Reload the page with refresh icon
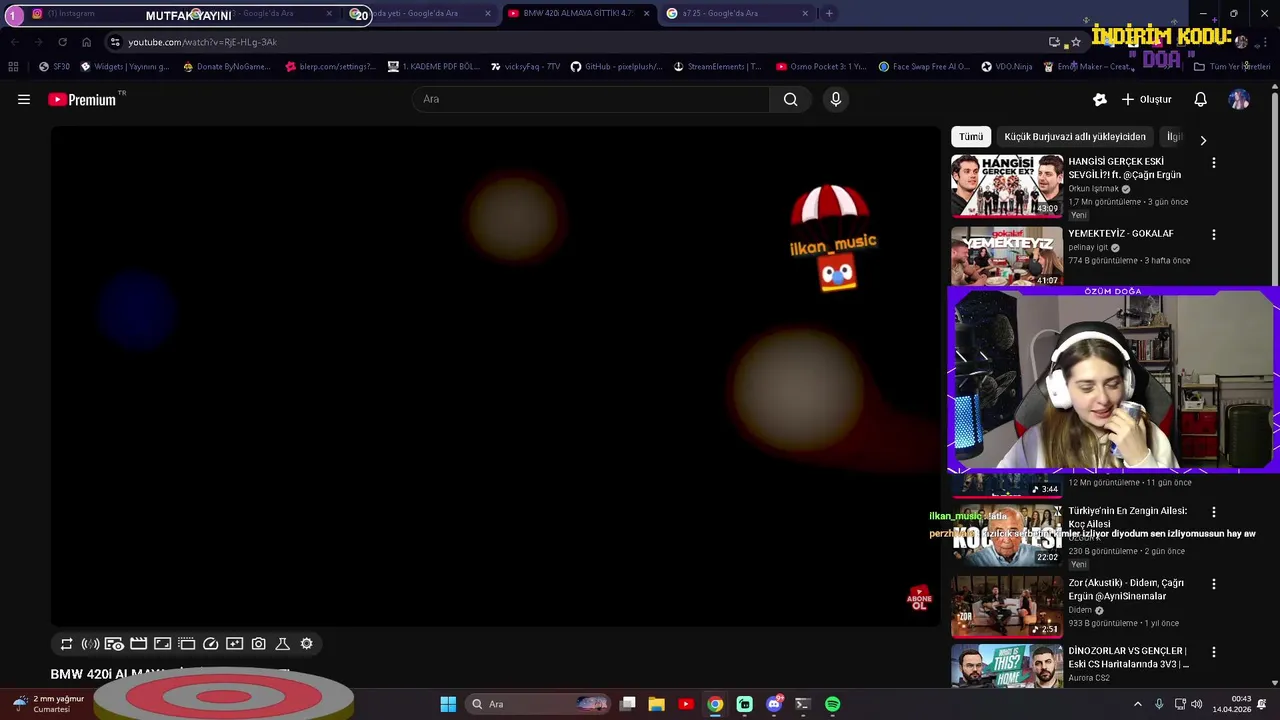The image size is (1280, 720). coord(62,42)
